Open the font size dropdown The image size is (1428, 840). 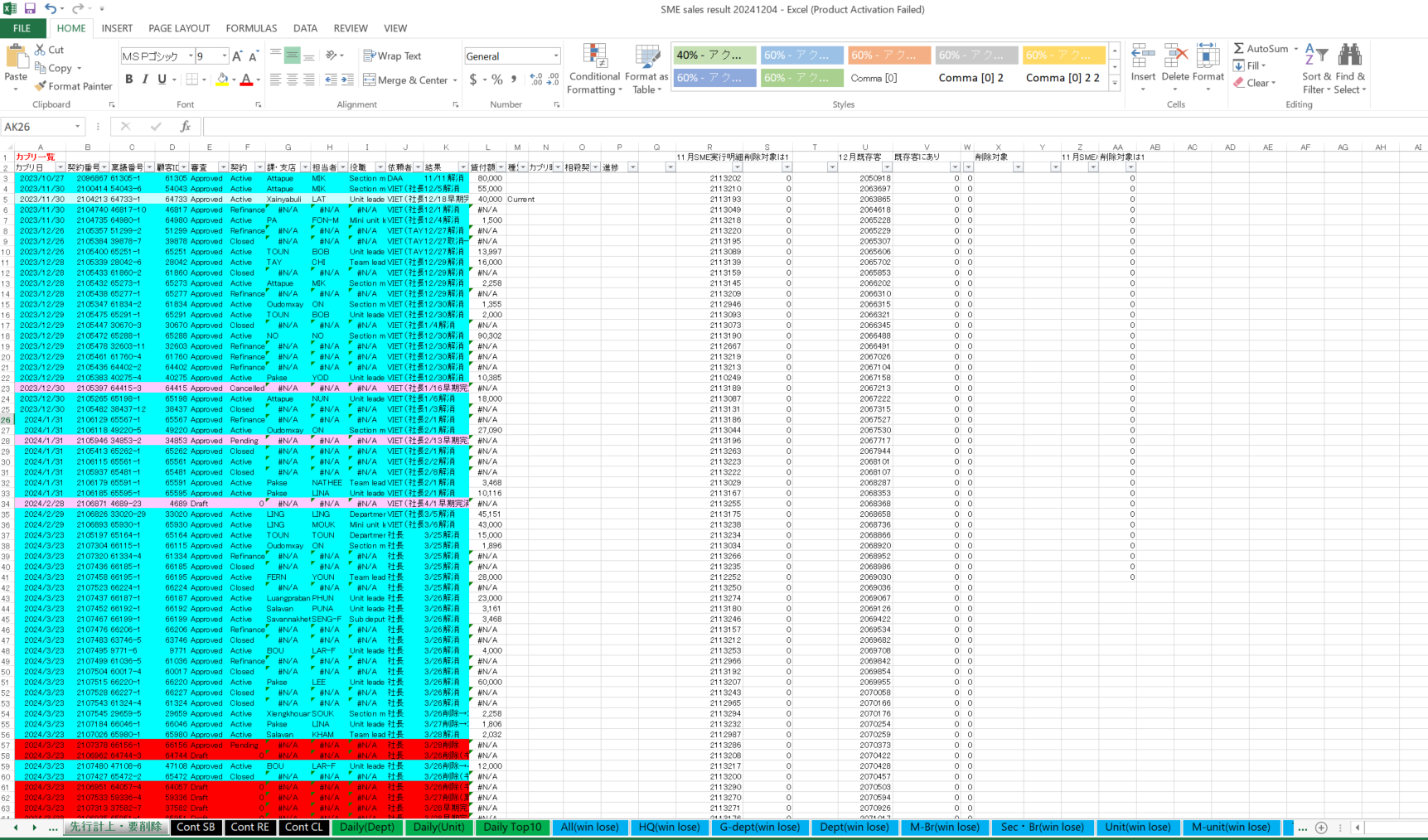click(x=224, y=56)
